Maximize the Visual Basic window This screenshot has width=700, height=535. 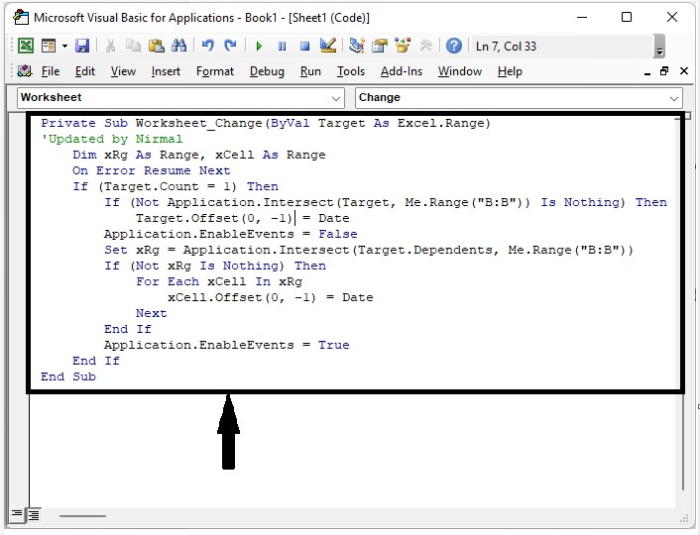(627, 17)
